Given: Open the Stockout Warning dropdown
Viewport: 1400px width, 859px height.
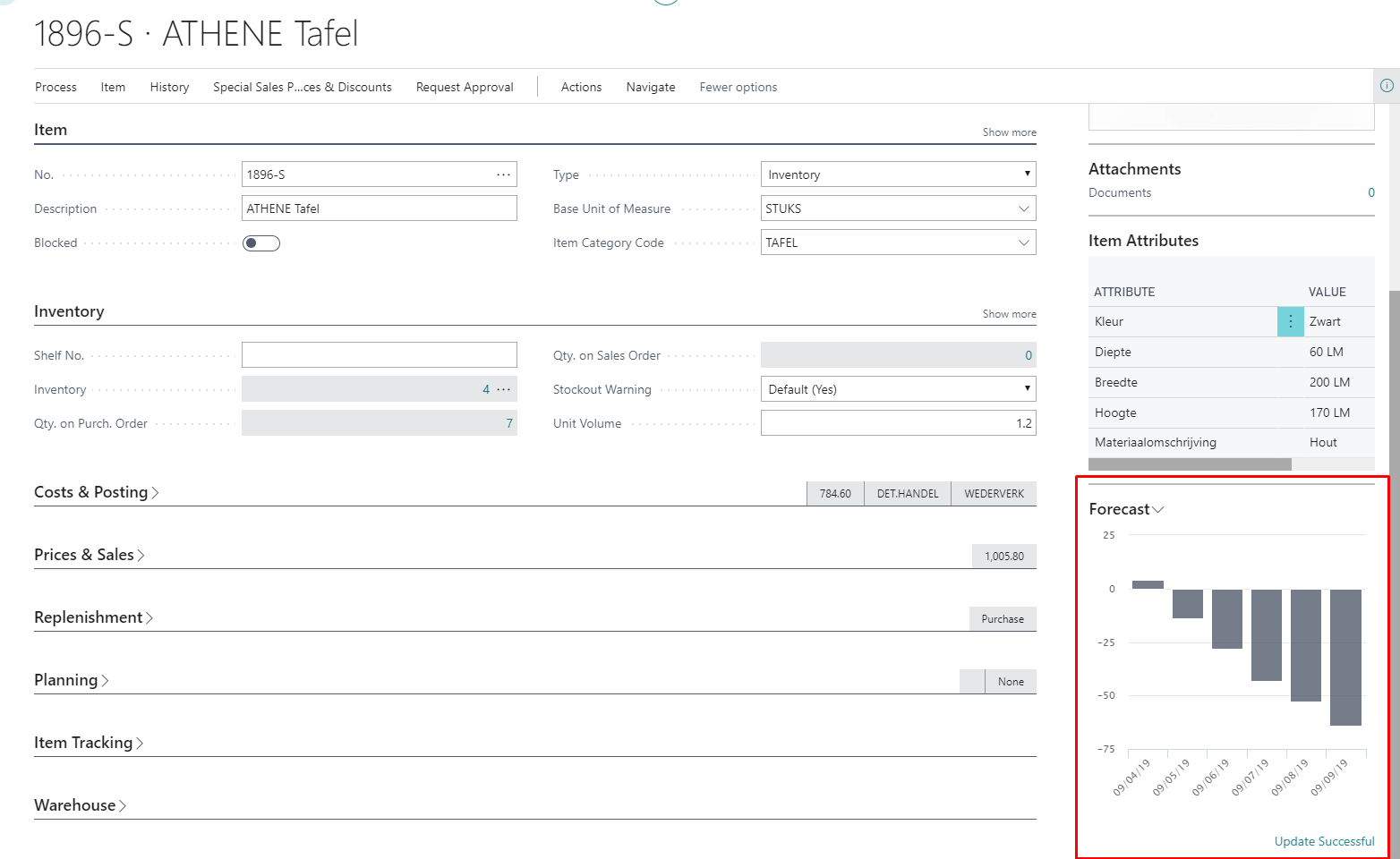Looking at the screenshot, I should pyautogui.click(x=899, y=389).
